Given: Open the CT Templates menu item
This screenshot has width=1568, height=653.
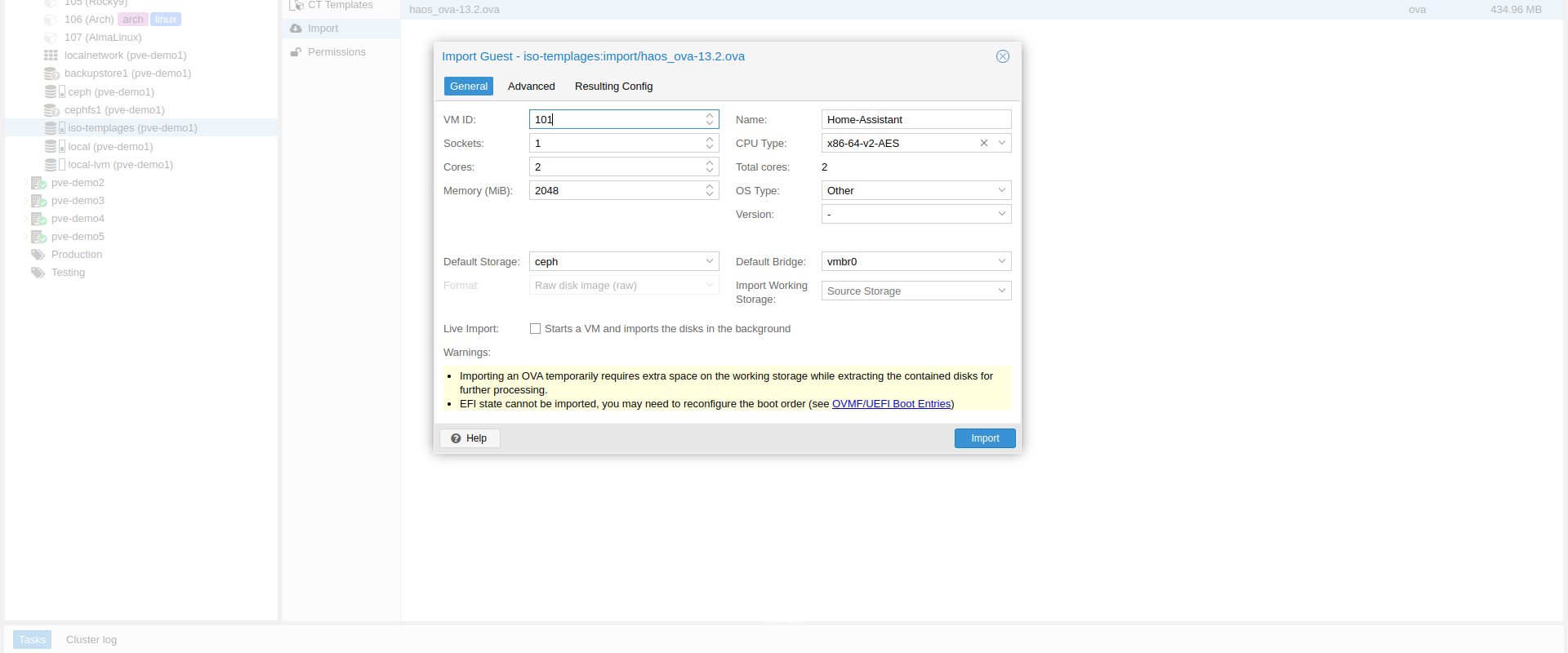Looking at the screenshot, I should click(341, 5).
